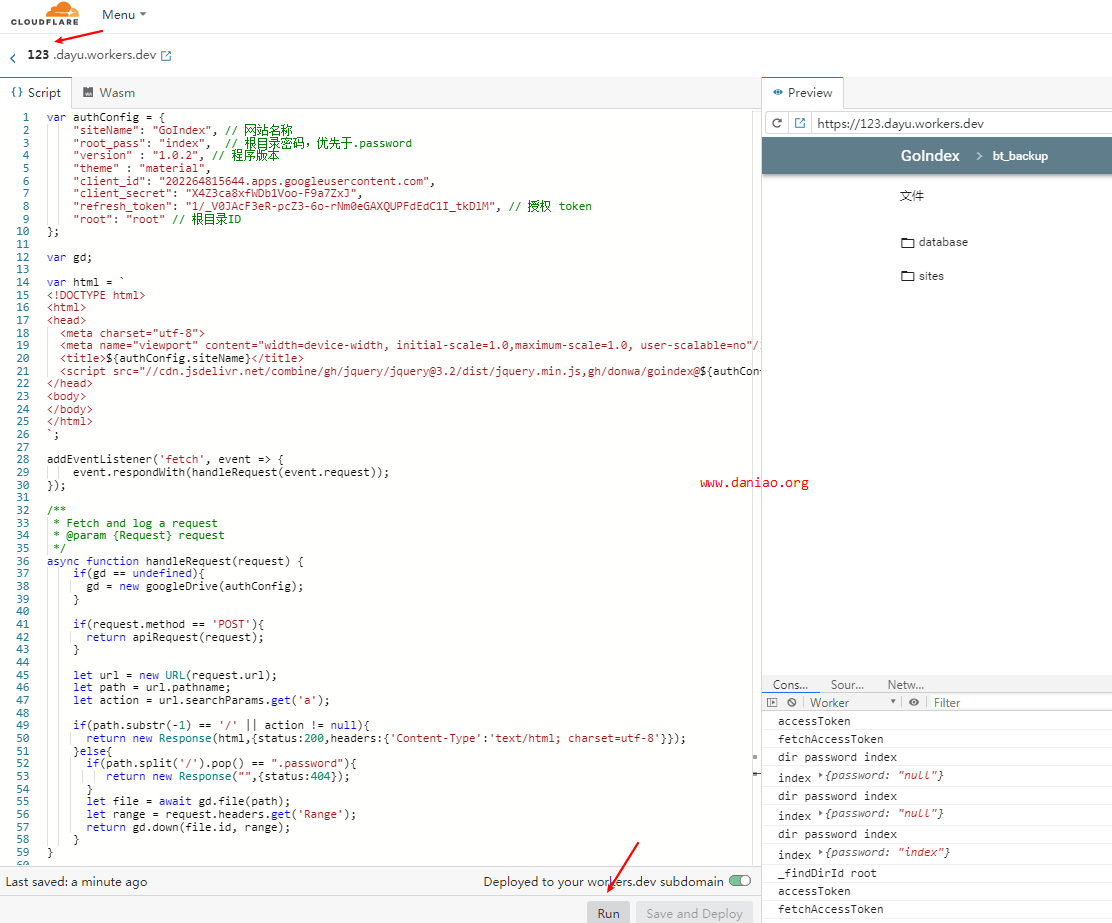Click the preview URL address field
Screen dimensions: 1112x923
tap(962, 123)
